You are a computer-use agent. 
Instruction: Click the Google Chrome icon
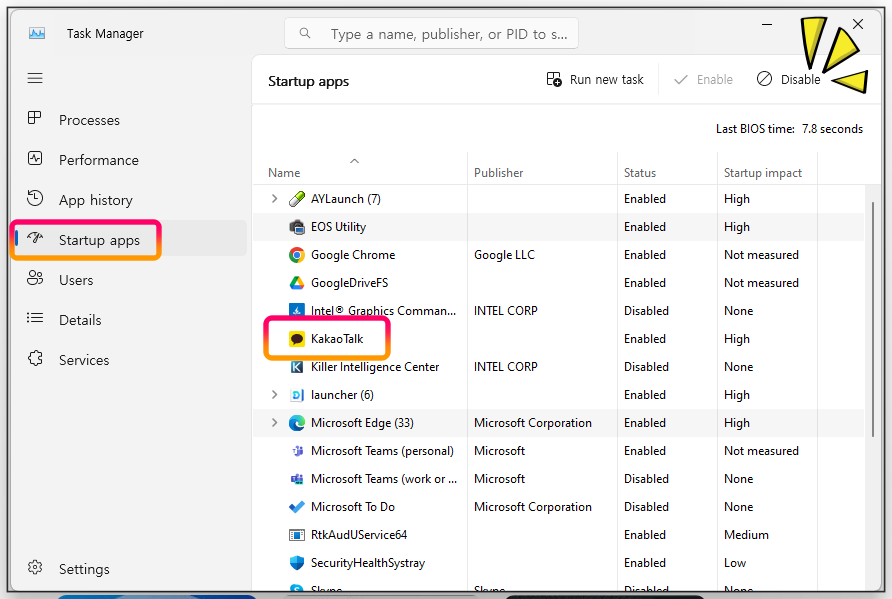pyautogui.click(x=297, y=255)
